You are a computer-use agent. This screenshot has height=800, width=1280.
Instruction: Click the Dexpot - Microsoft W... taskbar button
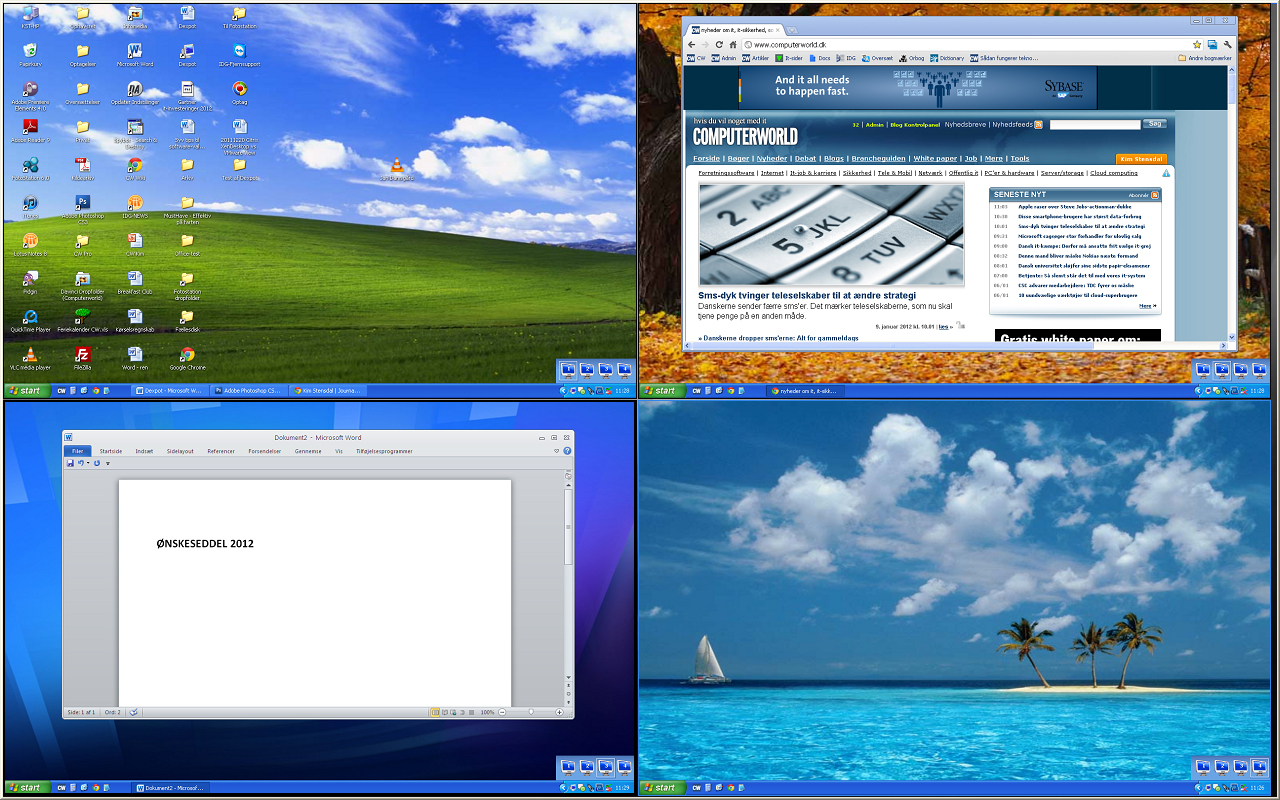point(169,391)
